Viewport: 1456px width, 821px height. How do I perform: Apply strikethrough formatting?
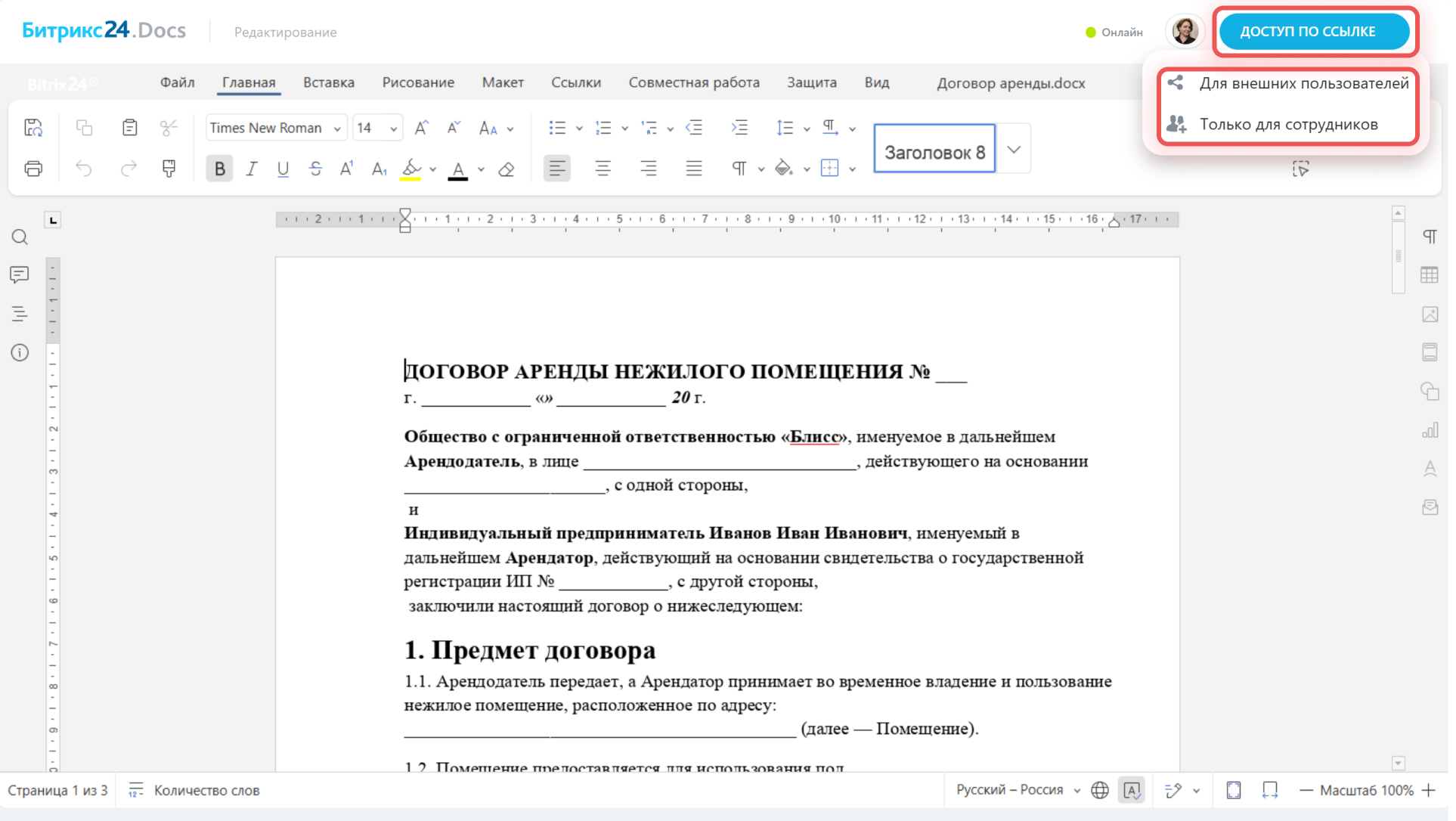[x=315, y=169]
